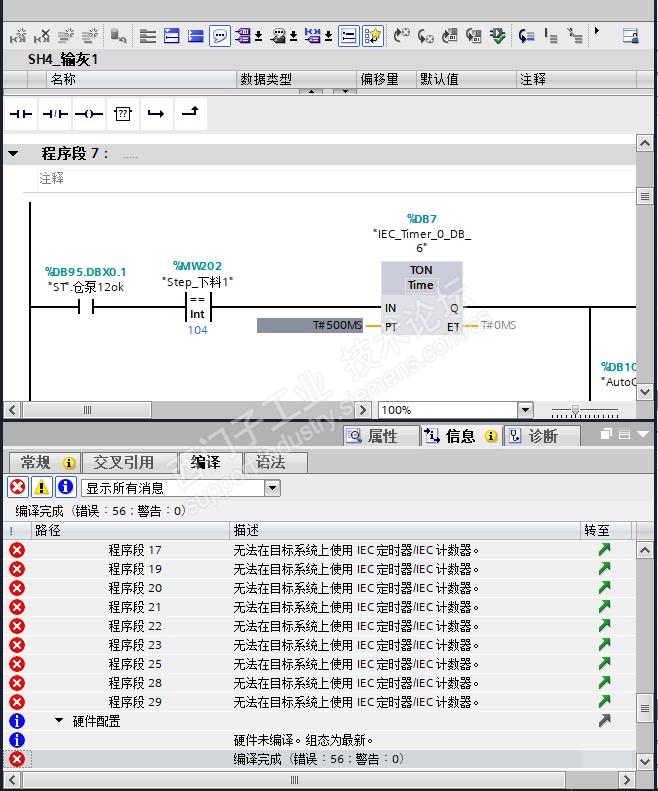
Task: Go to error in 程序段 29
Action: (x=605, y=701)
